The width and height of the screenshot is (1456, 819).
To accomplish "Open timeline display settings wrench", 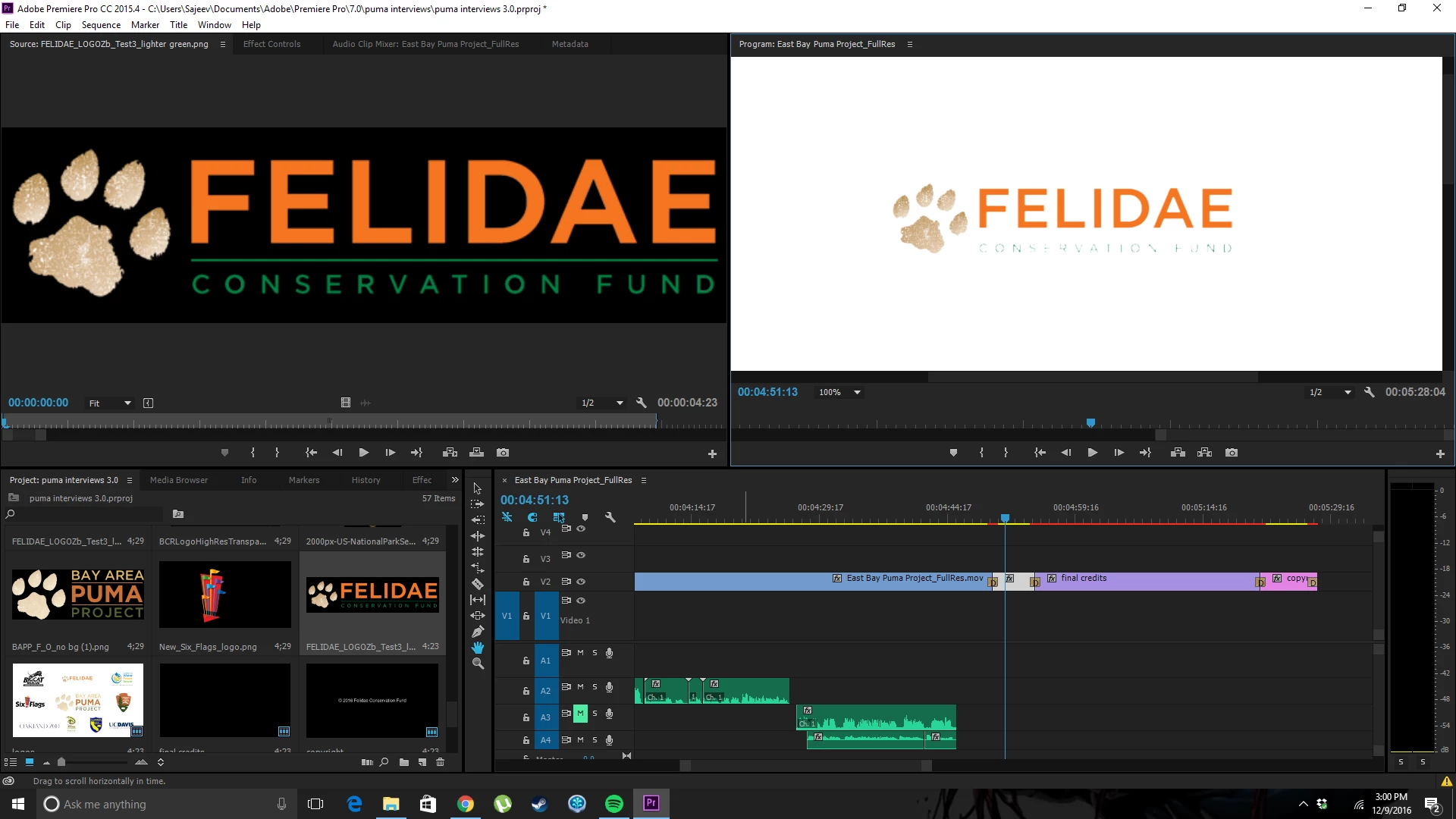I will (610, 517).
